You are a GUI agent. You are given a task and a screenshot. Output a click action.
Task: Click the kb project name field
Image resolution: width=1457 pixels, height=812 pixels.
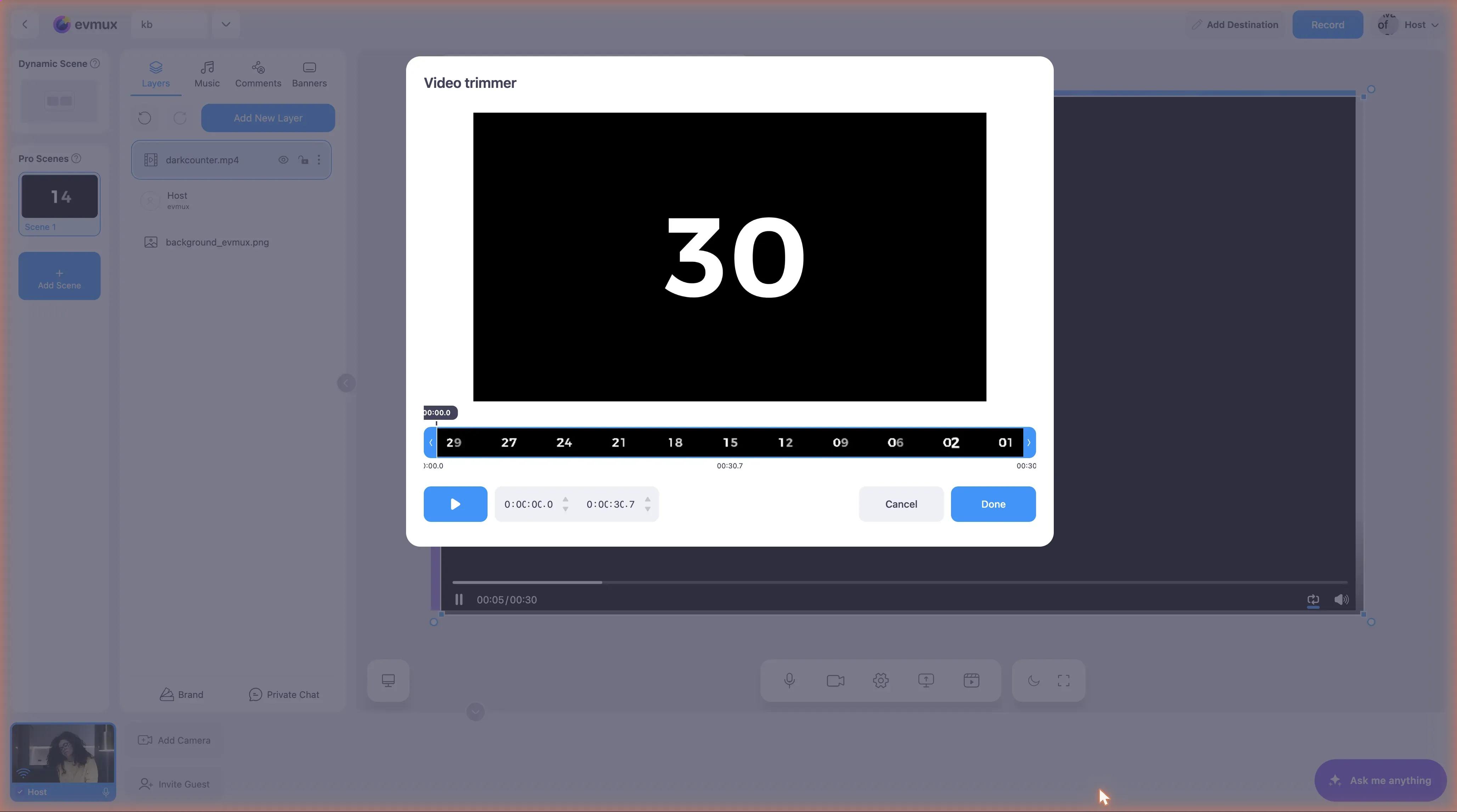170,24
